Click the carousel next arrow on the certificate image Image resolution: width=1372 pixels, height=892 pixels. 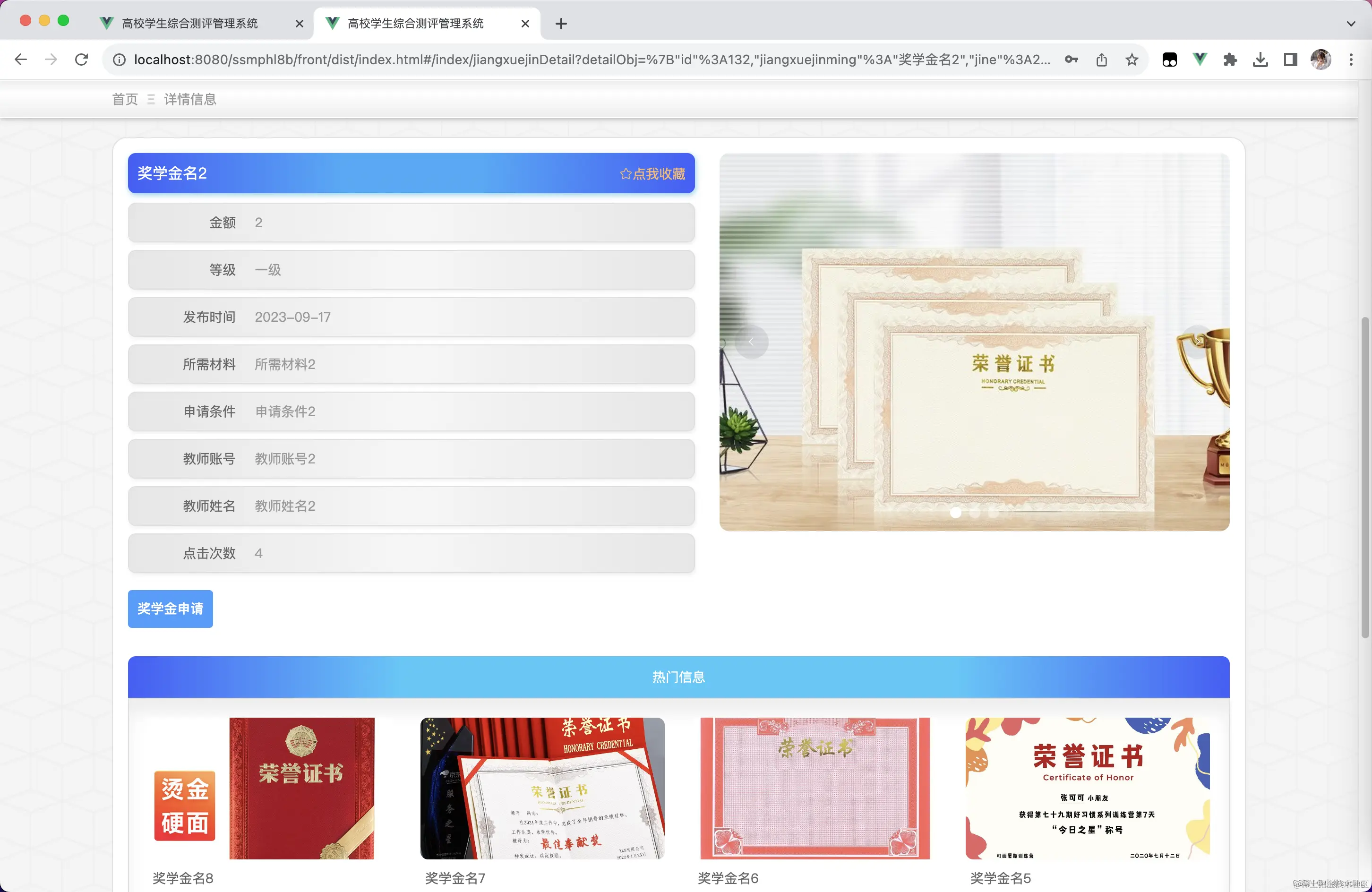(x=1199, y=341)
